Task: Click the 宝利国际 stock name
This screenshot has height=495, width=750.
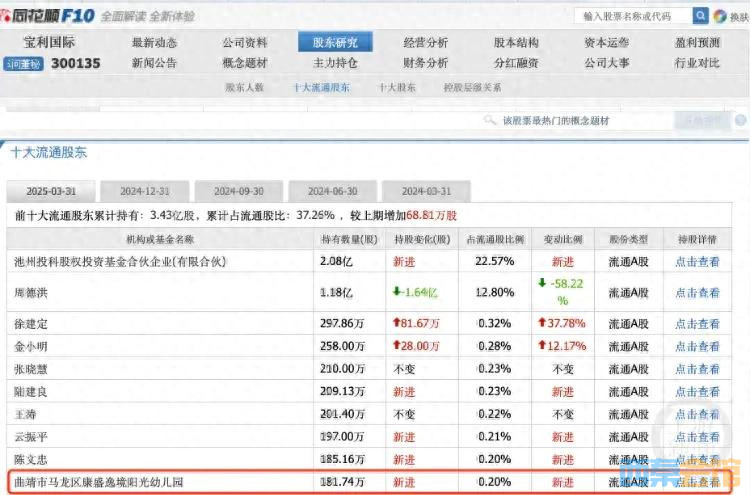Action: click(x=49, y=42)
